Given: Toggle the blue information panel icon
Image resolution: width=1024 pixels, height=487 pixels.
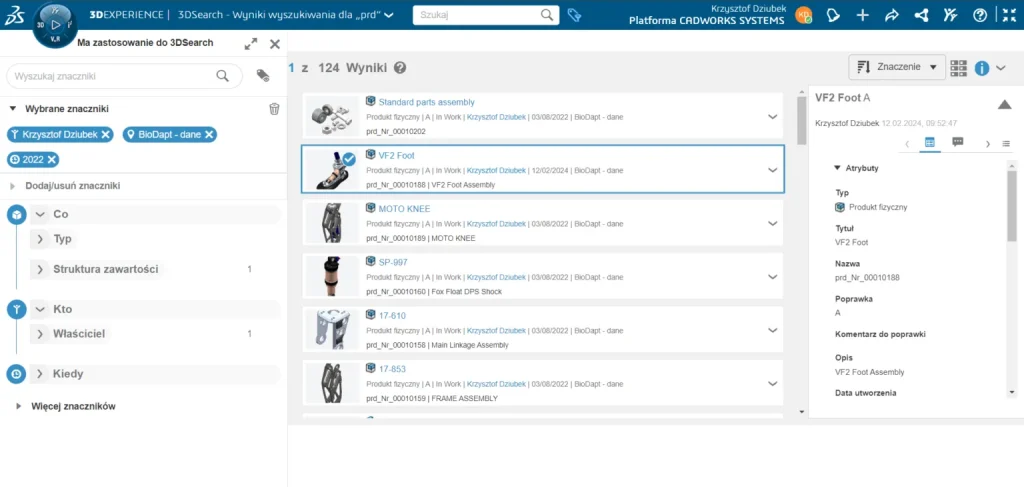Looking at the screenshot, I should [982, 68].
